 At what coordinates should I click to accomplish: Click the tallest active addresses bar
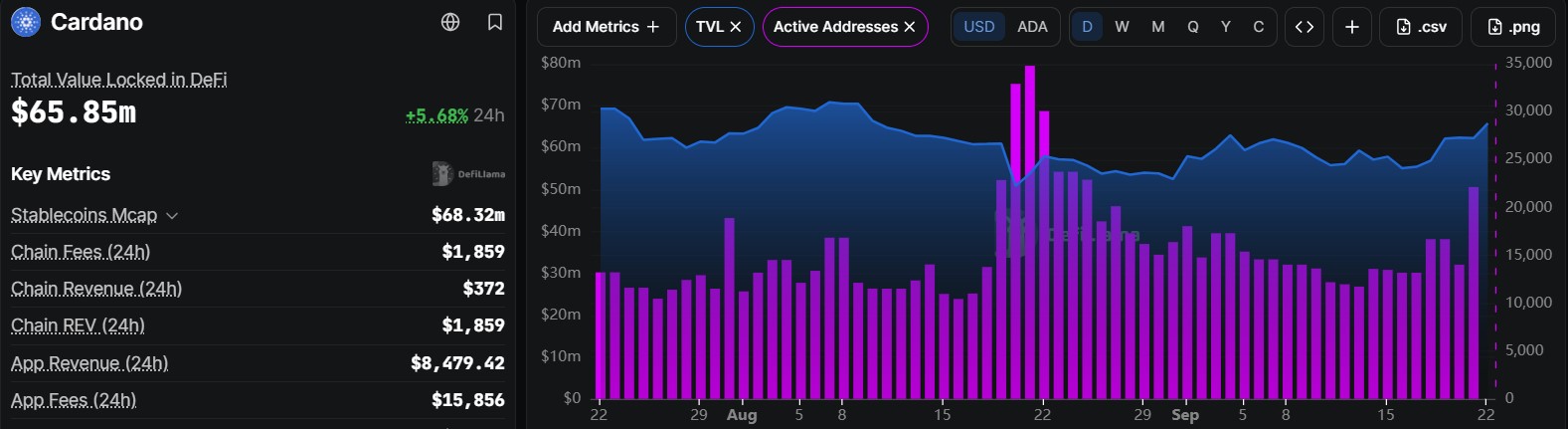click(1030, 232)
